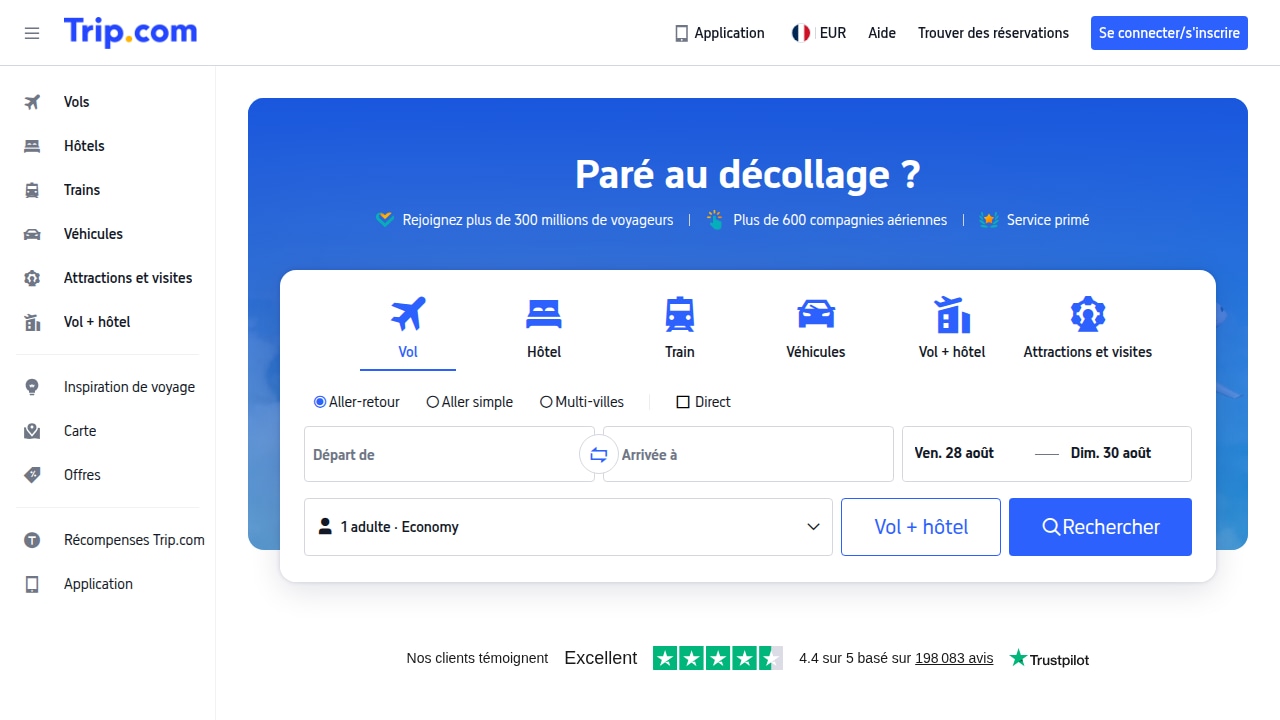Screen dimensions: 1280x720
Task: Click the Vol + hôtel sidebar icon
Action: click(x=32, y=322)
